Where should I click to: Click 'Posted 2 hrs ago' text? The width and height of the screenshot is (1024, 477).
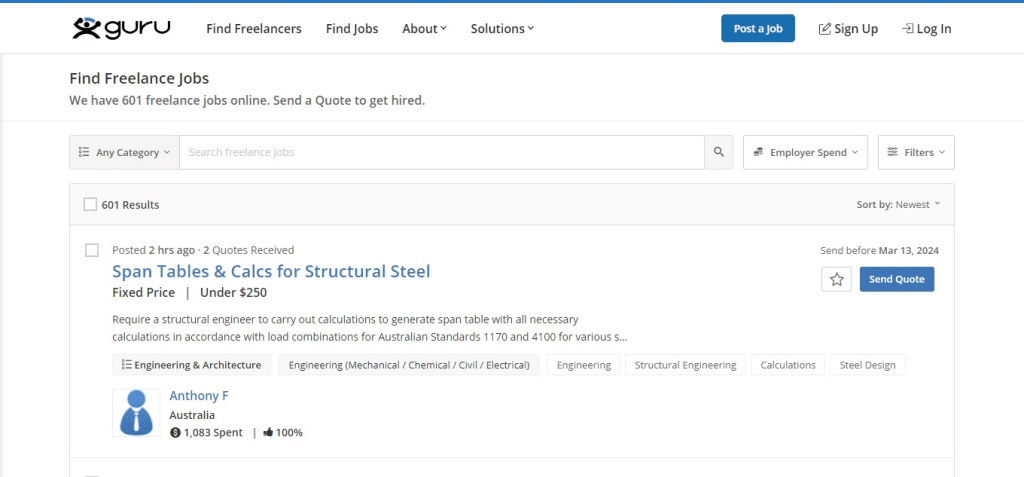click(153, 250)
